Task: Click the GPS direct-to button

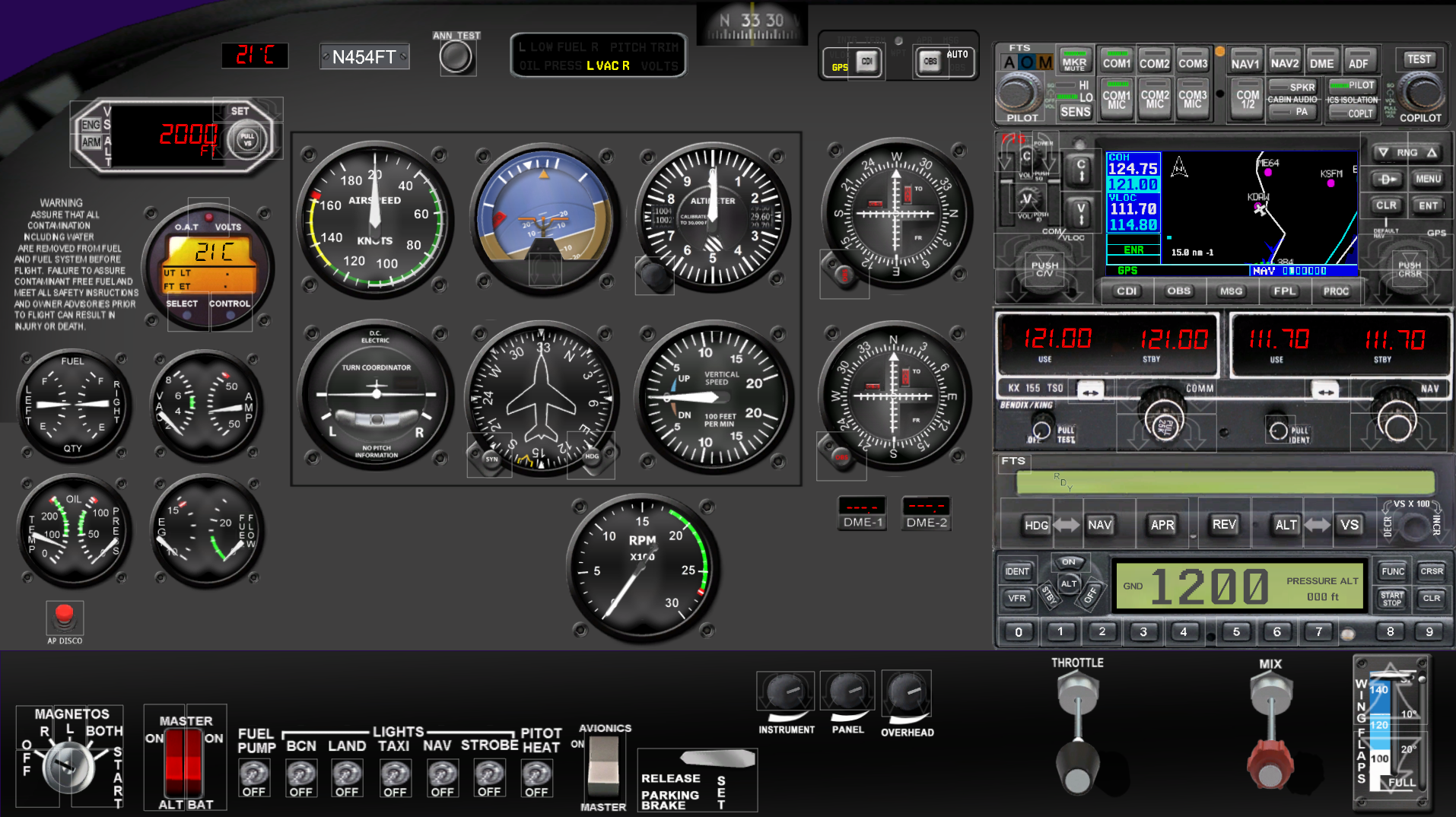Action: point(1386,180)
